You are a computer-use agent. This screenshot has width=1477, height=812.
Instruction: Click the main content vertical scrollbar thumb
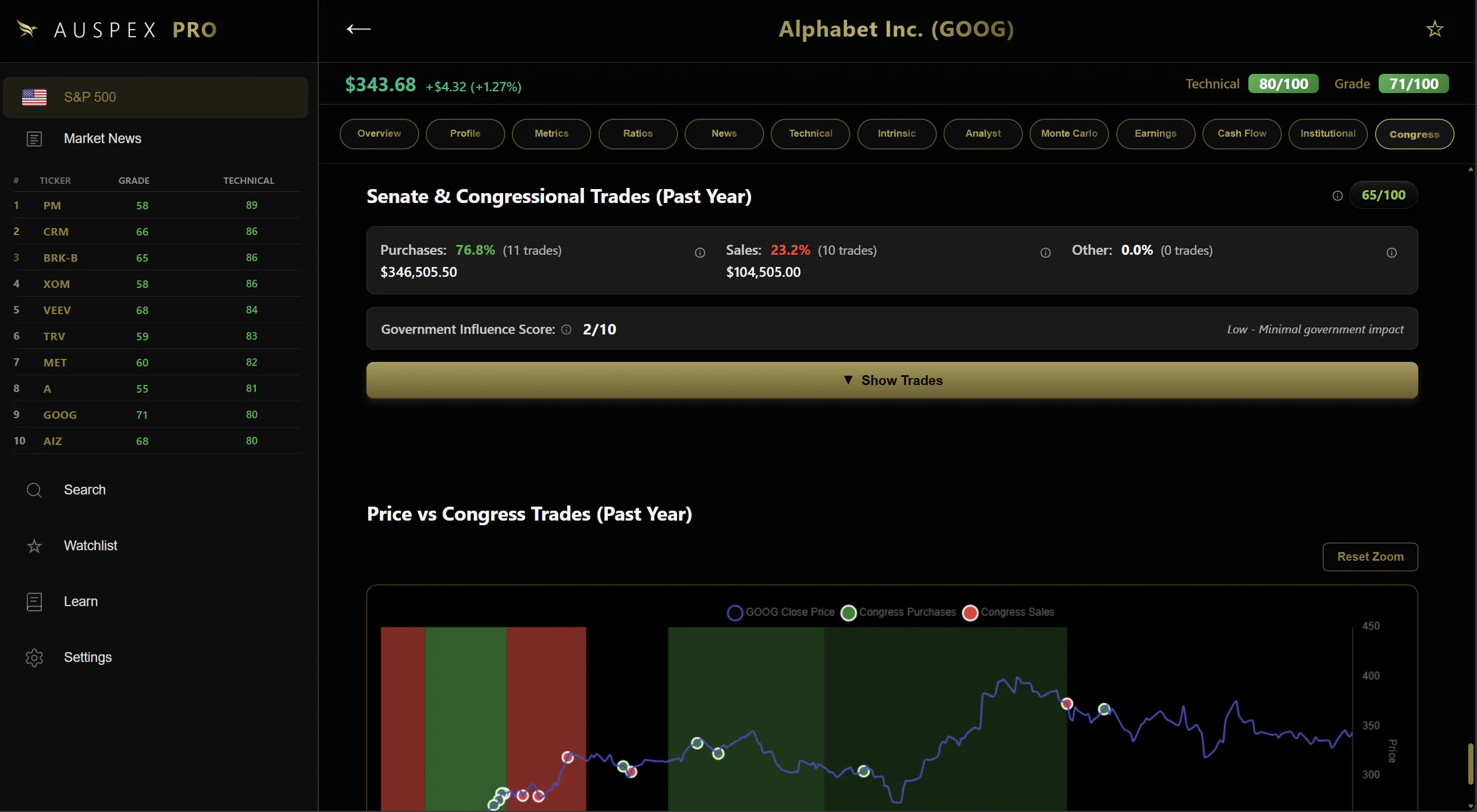1471,764
